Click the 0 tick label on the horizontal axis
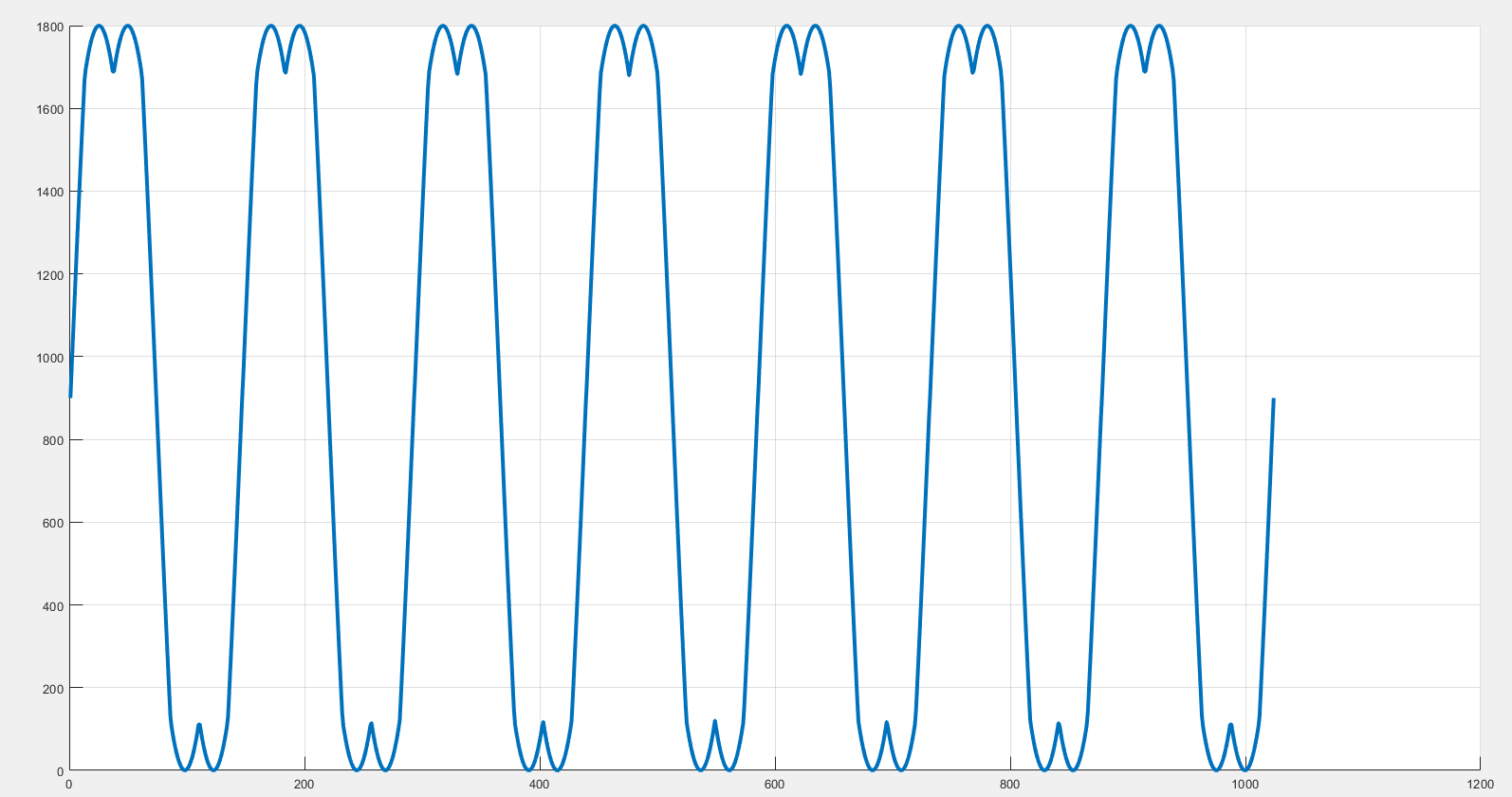The image size is (1512, 797). [x=69, y=784]
